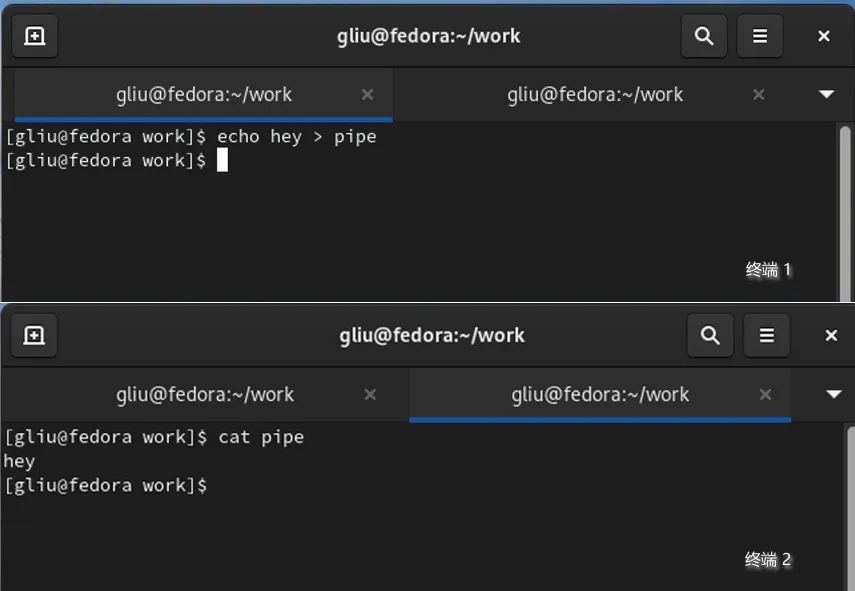
Task: Select the active tab above the echo command
Action: (x=204, y=95)
